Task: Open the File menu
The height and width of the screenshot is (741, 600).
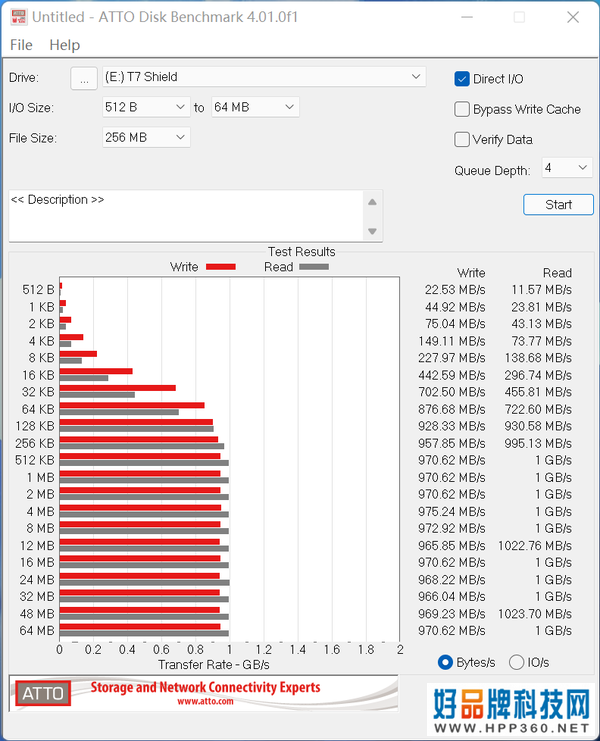Action: (21, 45)
